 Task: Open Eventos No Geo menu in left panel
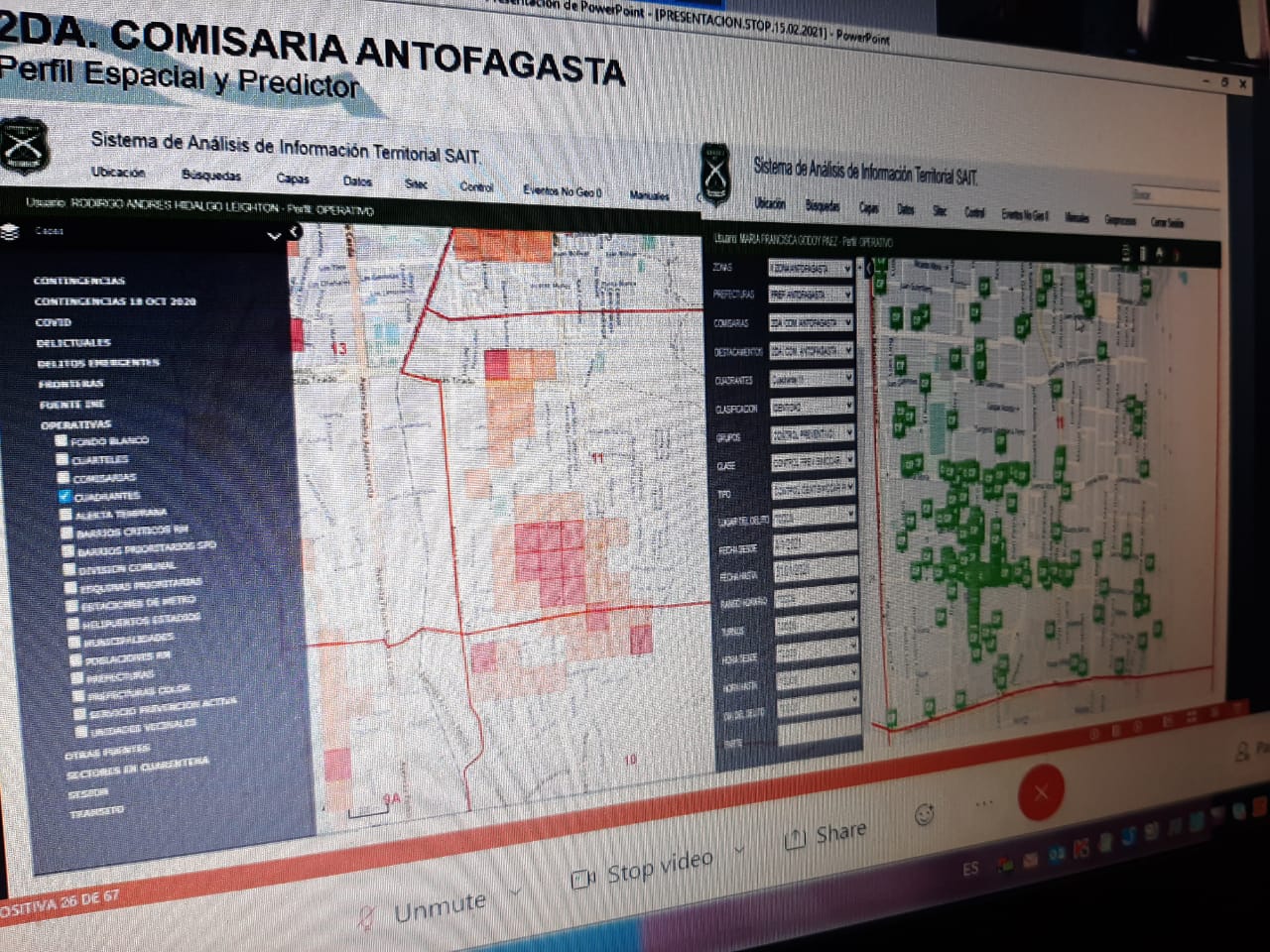click(562, 190)
